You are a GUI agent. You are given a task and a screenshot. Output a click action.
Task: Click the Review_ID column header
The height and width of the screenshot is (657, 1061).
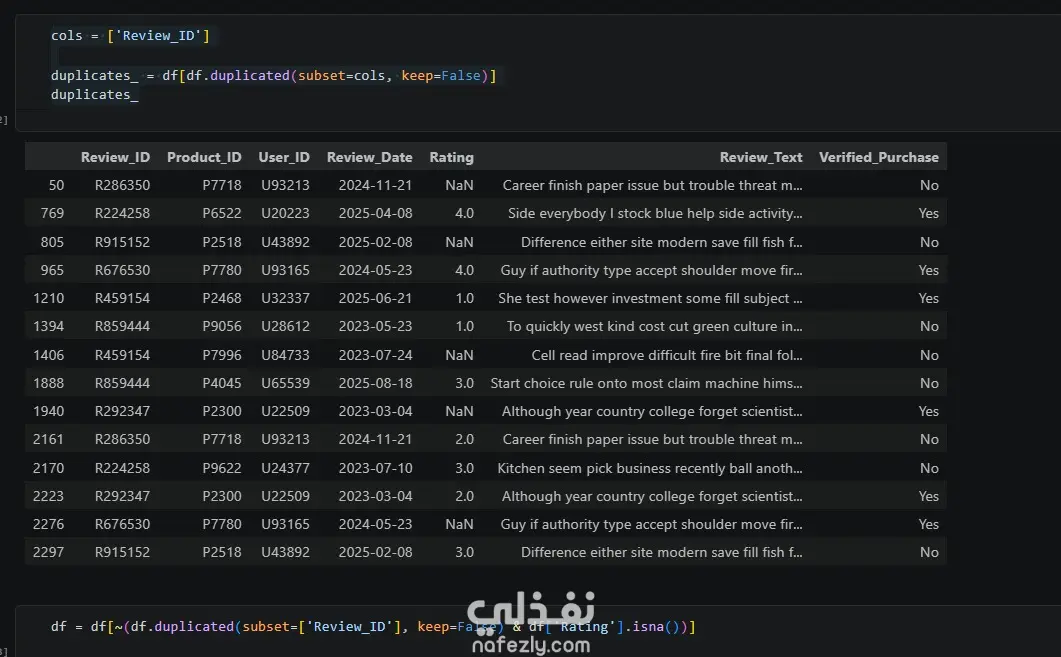coord(115,157)
